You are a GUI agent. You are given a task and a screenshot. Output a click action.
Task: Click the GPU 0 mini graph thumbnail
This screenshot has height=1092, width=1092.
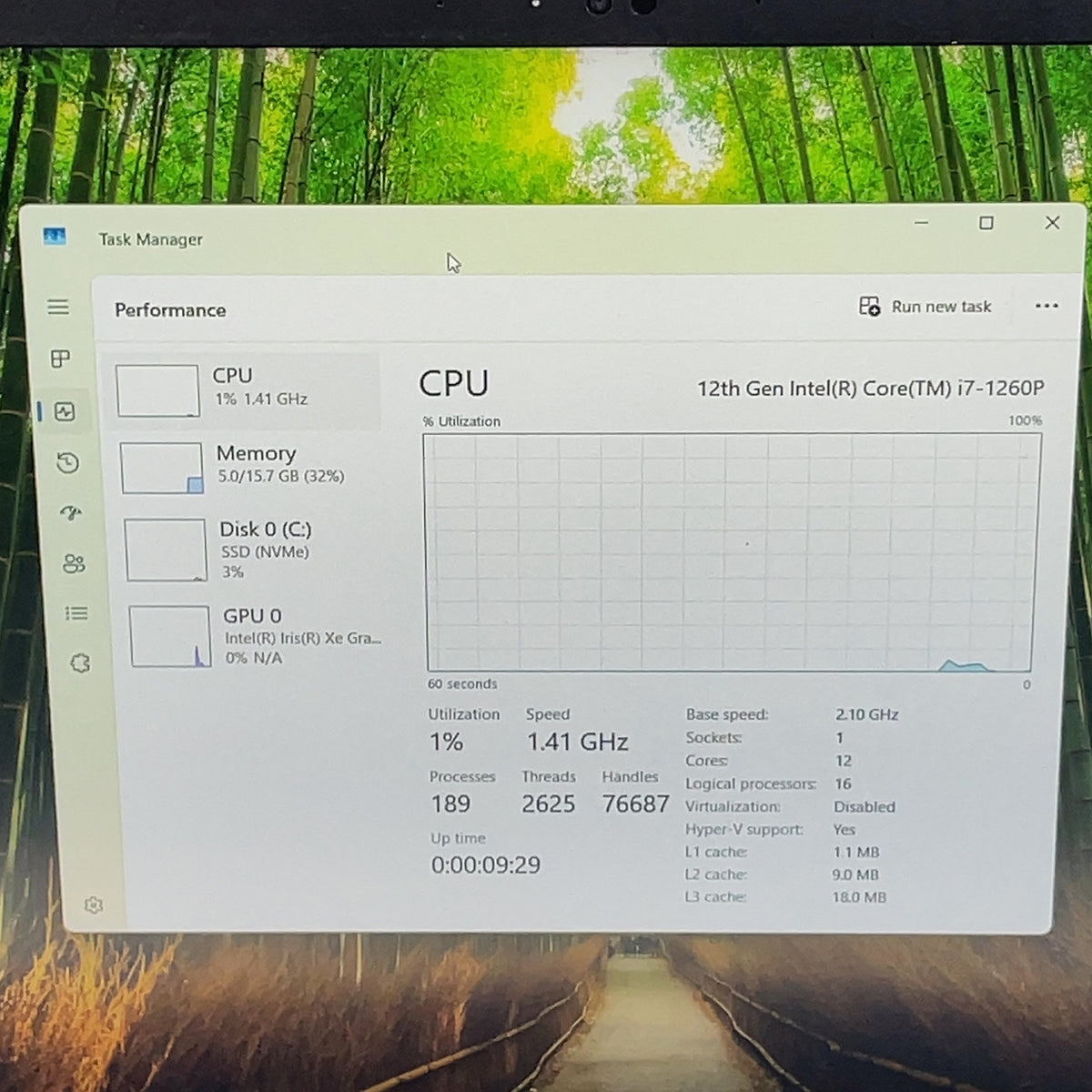pyautogui.click(x=170, y=636)
